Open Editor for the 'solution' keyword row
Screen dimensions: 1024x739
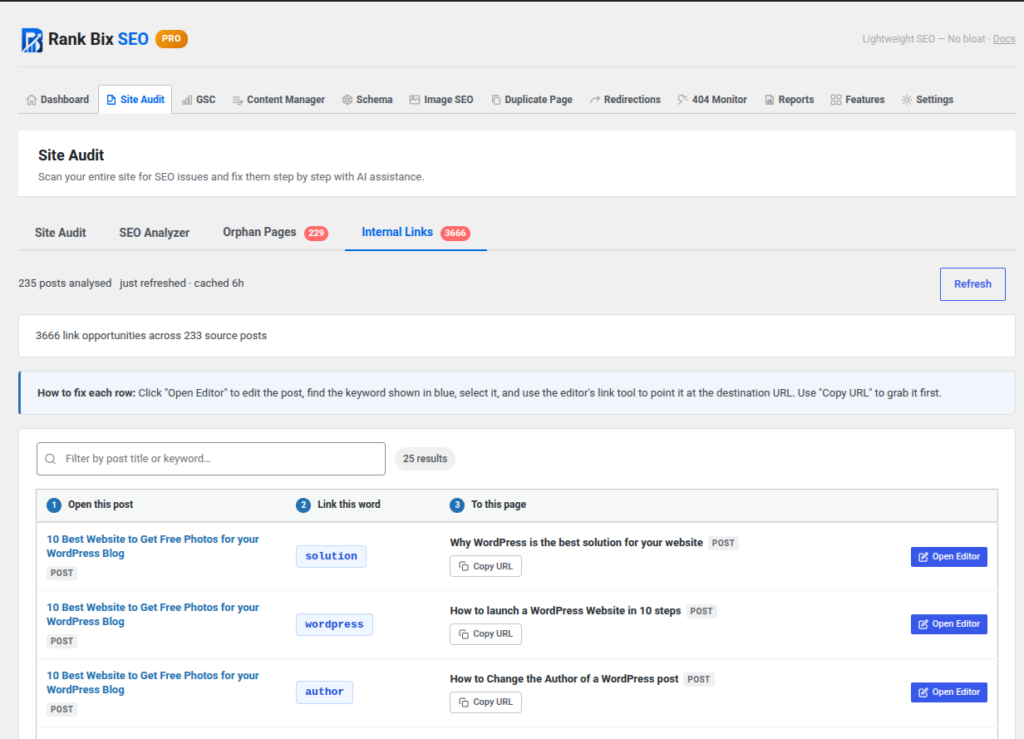click(949, 557)
